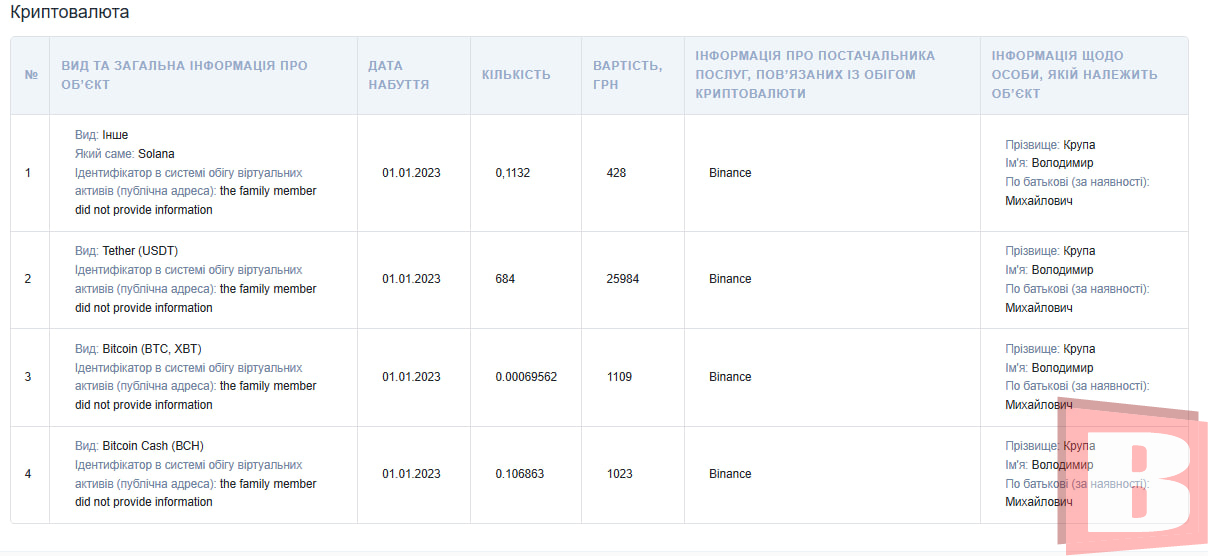
Task: Click the value 1109 in the Bitcoin row
Action: [x=620, y=377]
